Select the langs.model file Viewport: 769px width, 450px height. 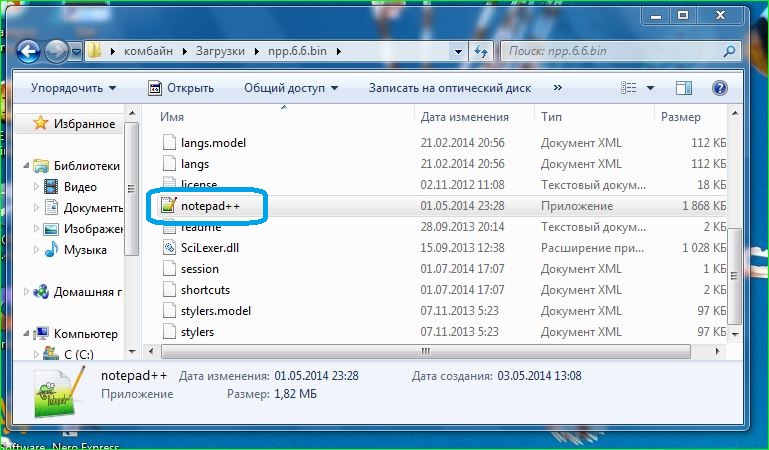[213, 143]
